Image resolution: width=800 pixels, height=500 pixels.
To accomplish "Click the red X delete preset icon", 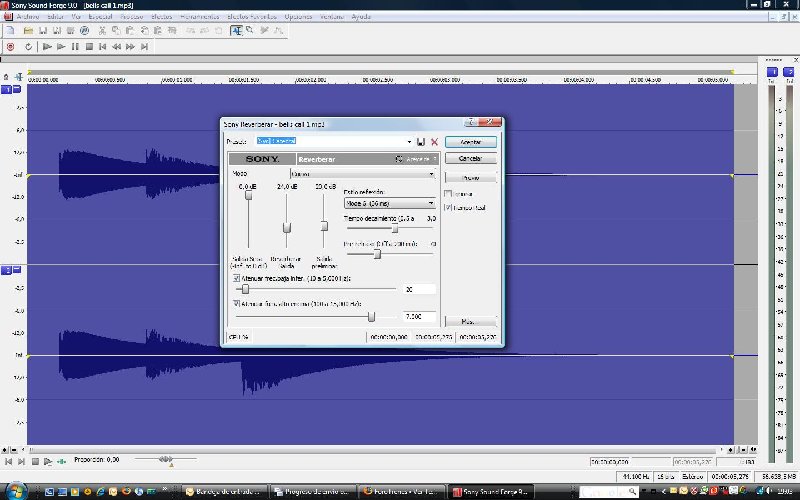I will point(435,142).
